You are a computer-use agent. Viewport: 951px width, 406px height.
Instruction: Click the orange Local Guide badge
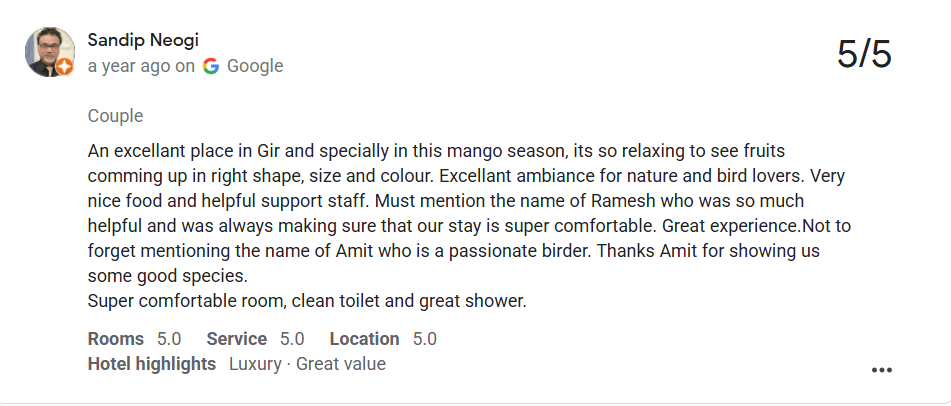[65, 67]
